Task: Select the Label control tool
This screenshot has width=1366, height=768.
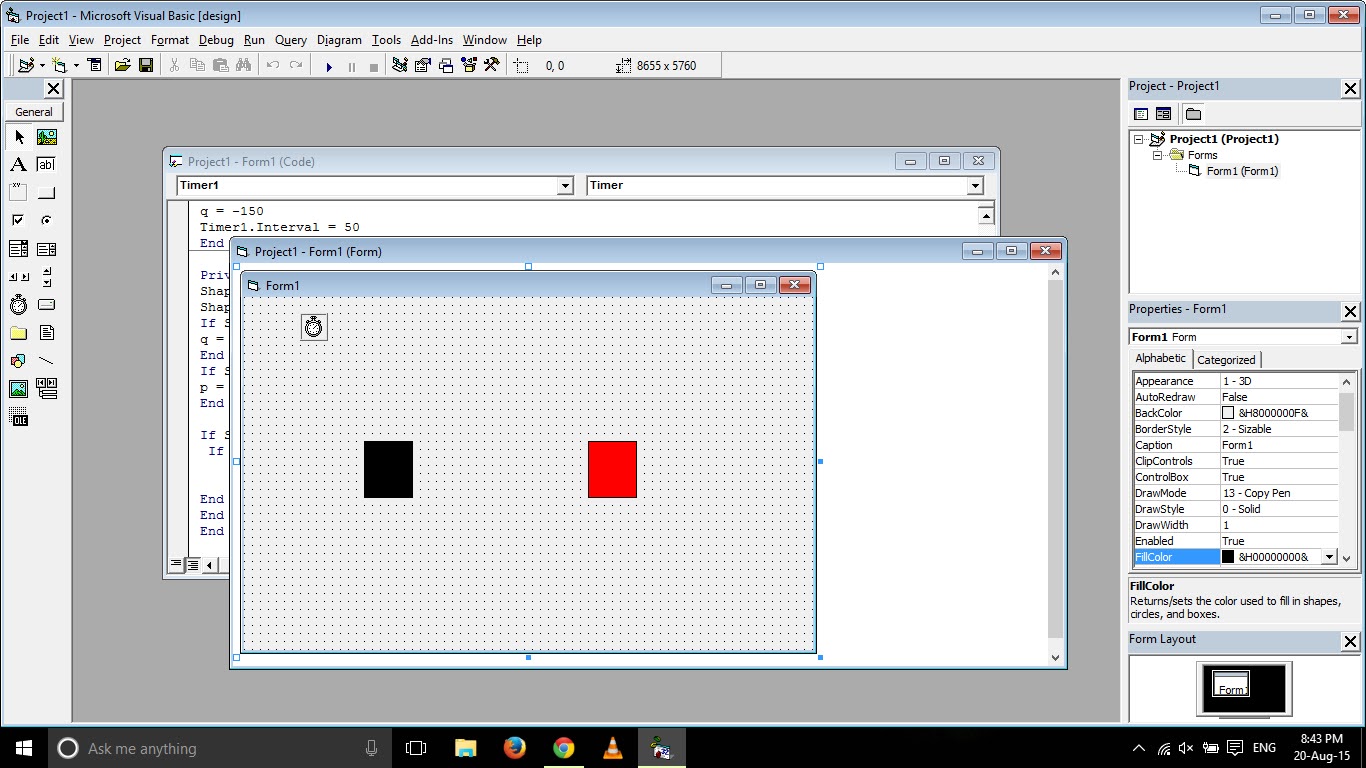Action: click(x=18, y=164)
